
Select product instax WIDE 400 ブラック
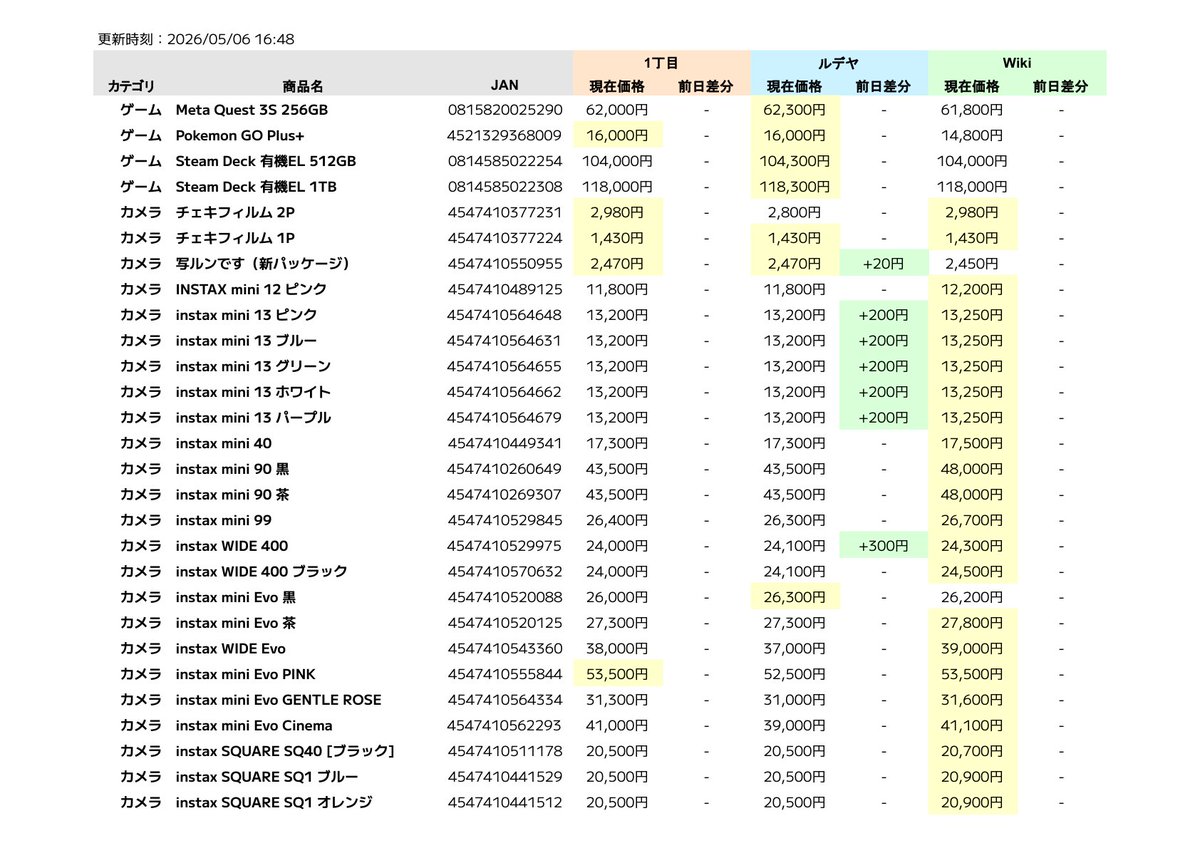click(x=262, y=571)
